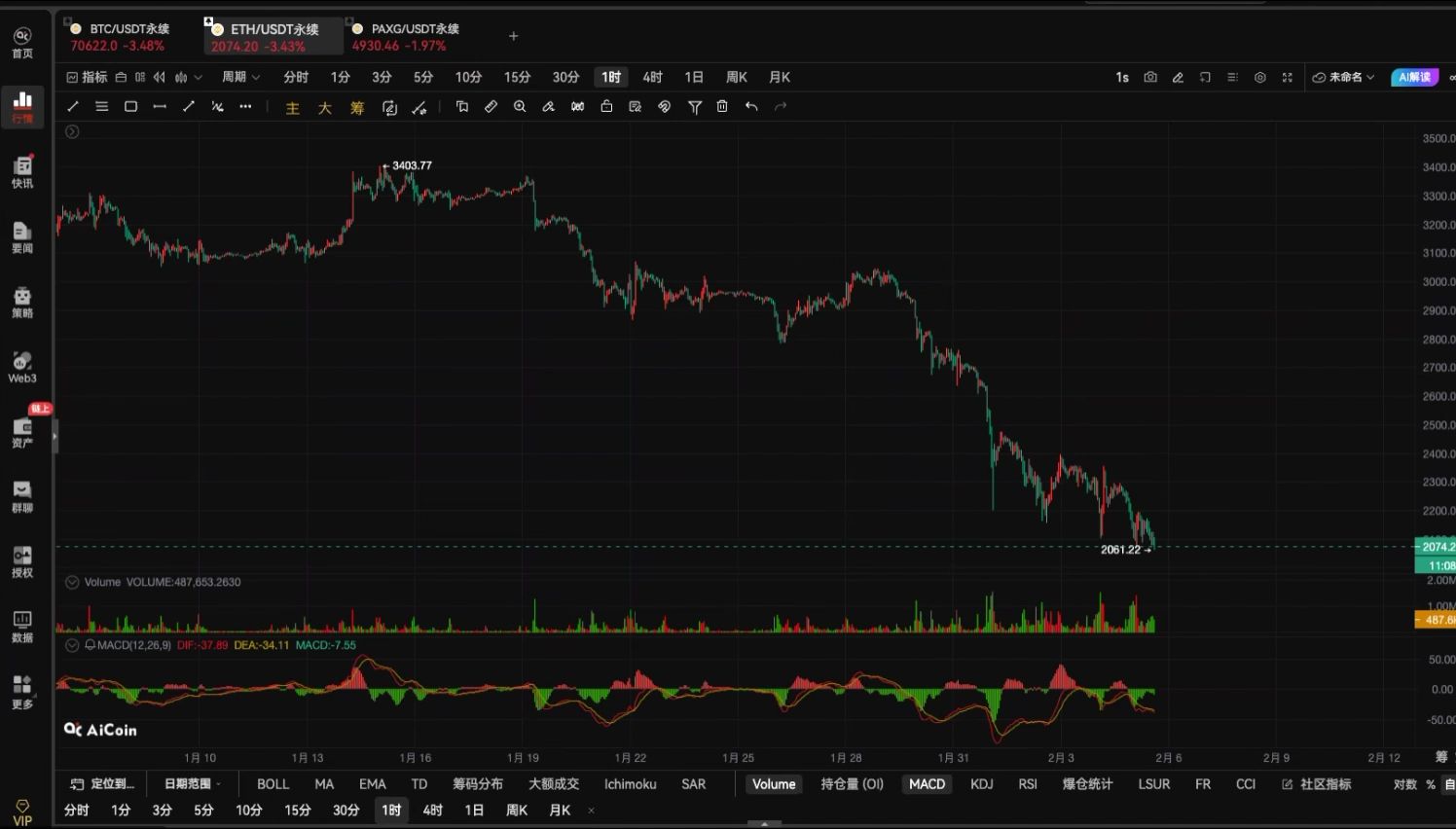Select the 1日 timeframe in top bar
This screenshot has width=1456, height=829.
click(x=693, y=77)
